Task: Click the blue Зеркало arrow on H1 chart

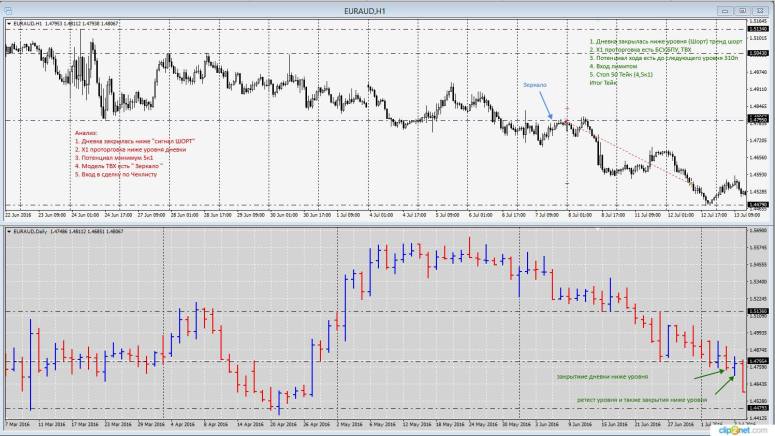Action: click(545, 106)
